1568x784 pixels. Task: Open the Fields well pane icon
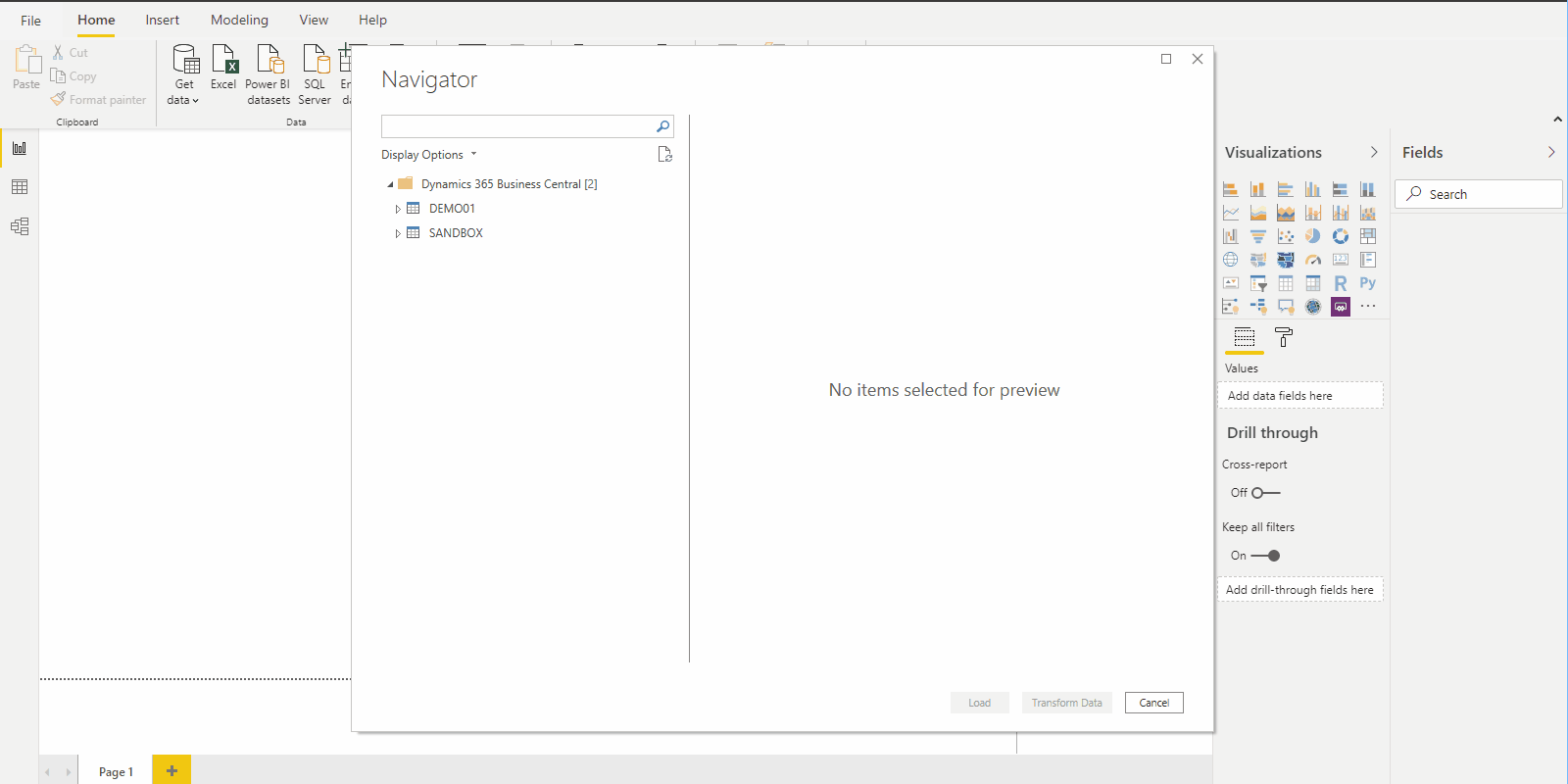click(x=1245, y=337)
